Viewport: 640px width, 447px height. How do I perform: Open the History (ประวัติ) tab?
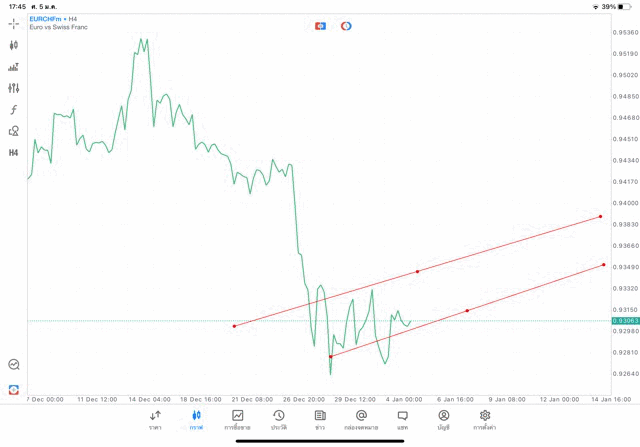coord(279,419)
